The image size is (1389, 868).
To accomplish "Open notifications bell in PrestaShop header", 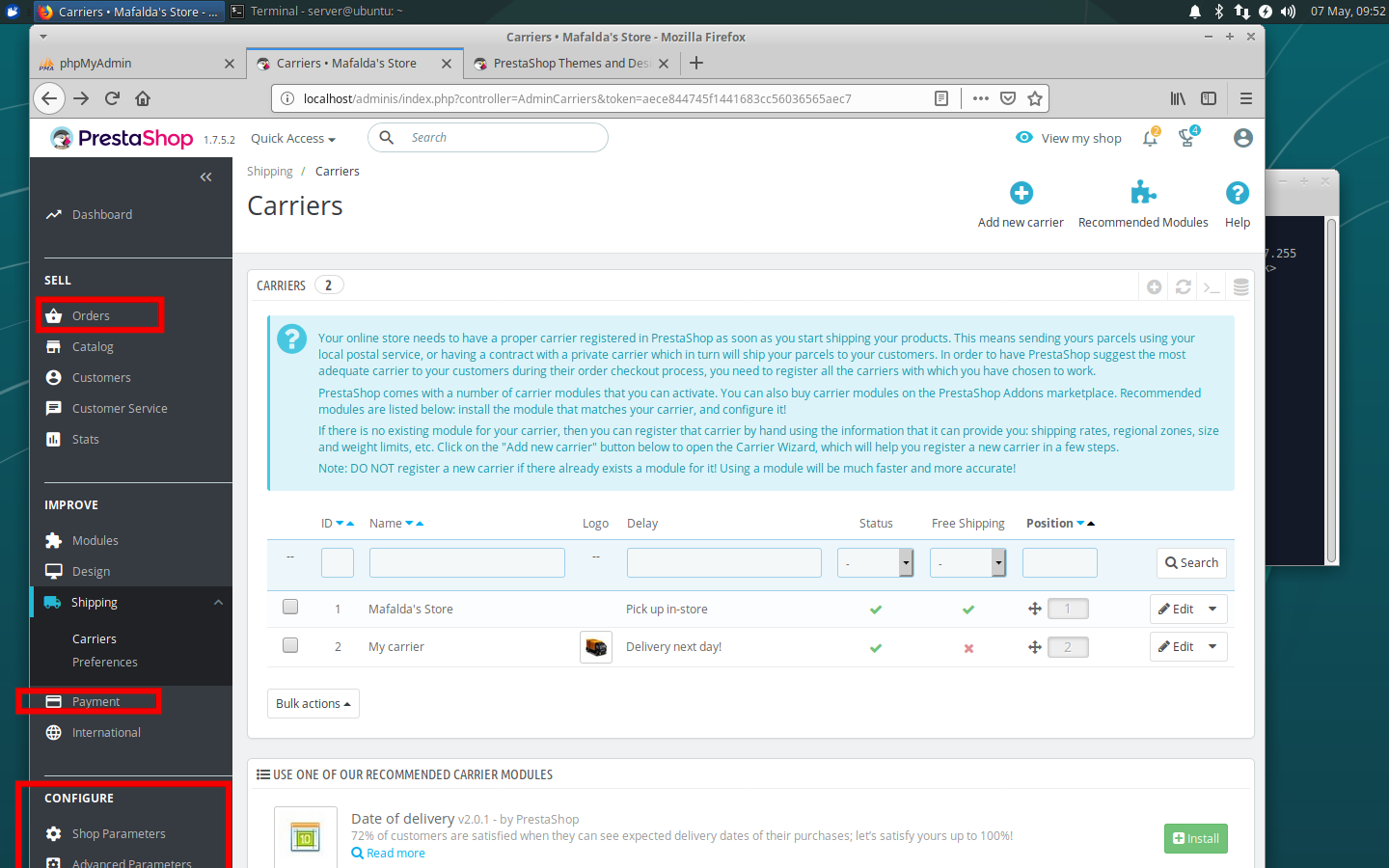I will 1150,138.
